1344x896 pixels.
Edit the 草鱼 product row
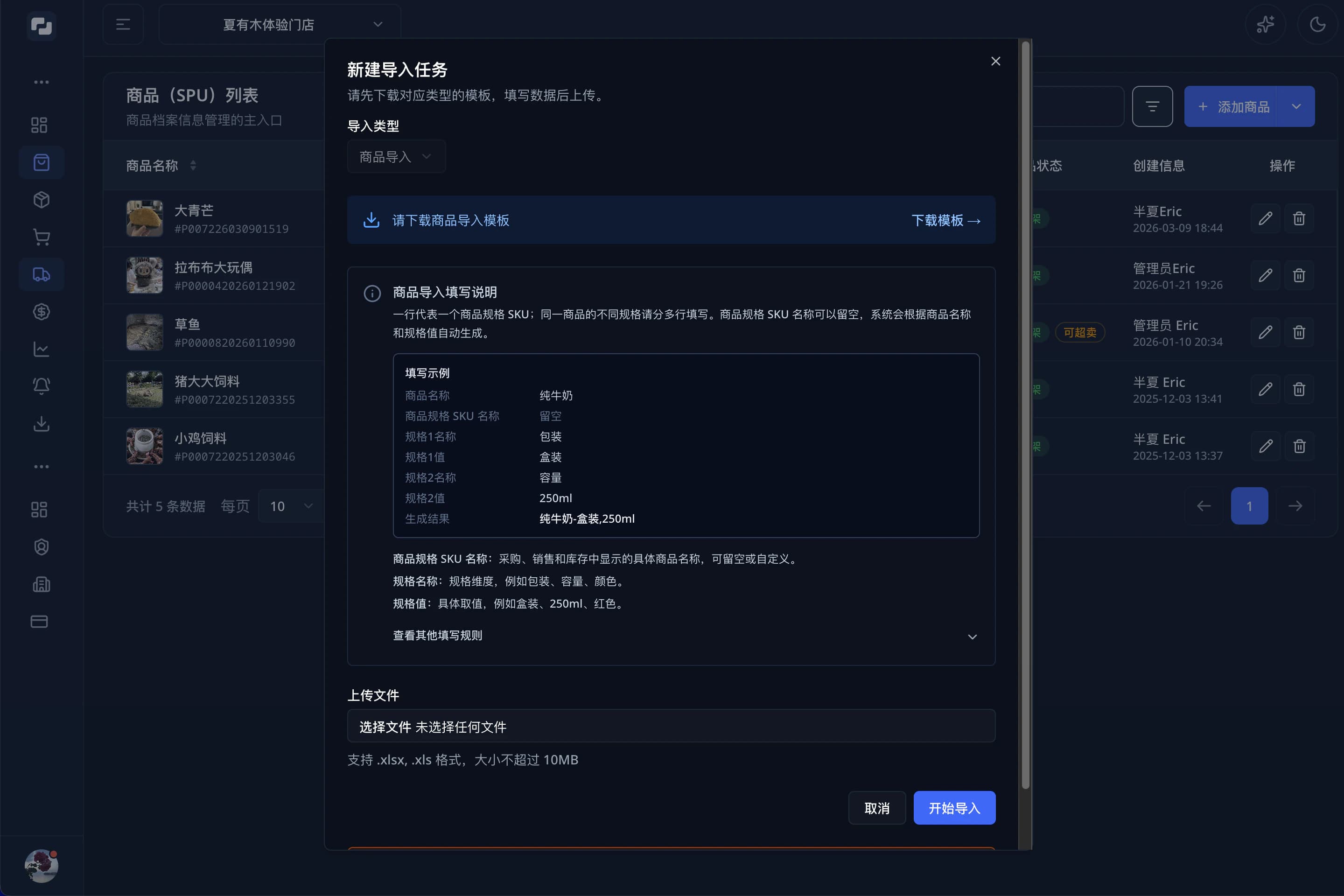(x=1265, y=332)
